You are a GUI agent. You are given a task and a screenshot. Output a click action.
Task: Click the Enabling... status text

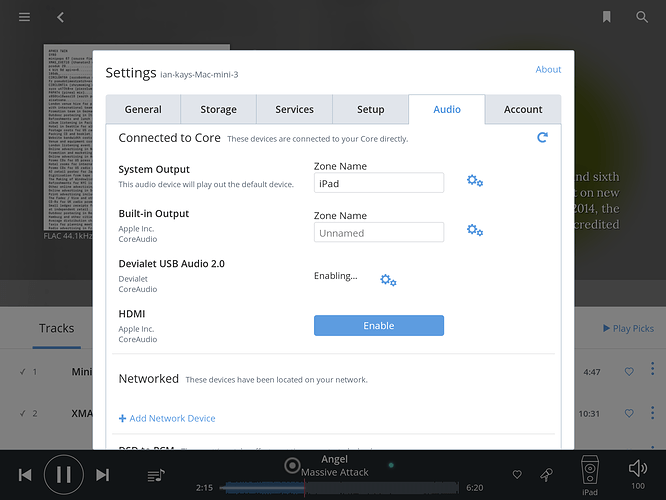(x=336, y=276)
